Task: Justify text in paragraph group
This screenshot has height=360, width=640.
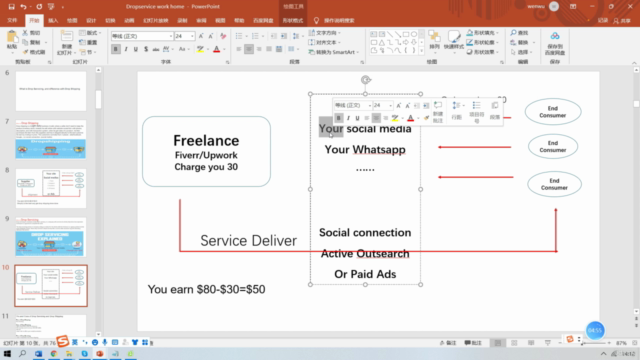Action: point(269,49)
